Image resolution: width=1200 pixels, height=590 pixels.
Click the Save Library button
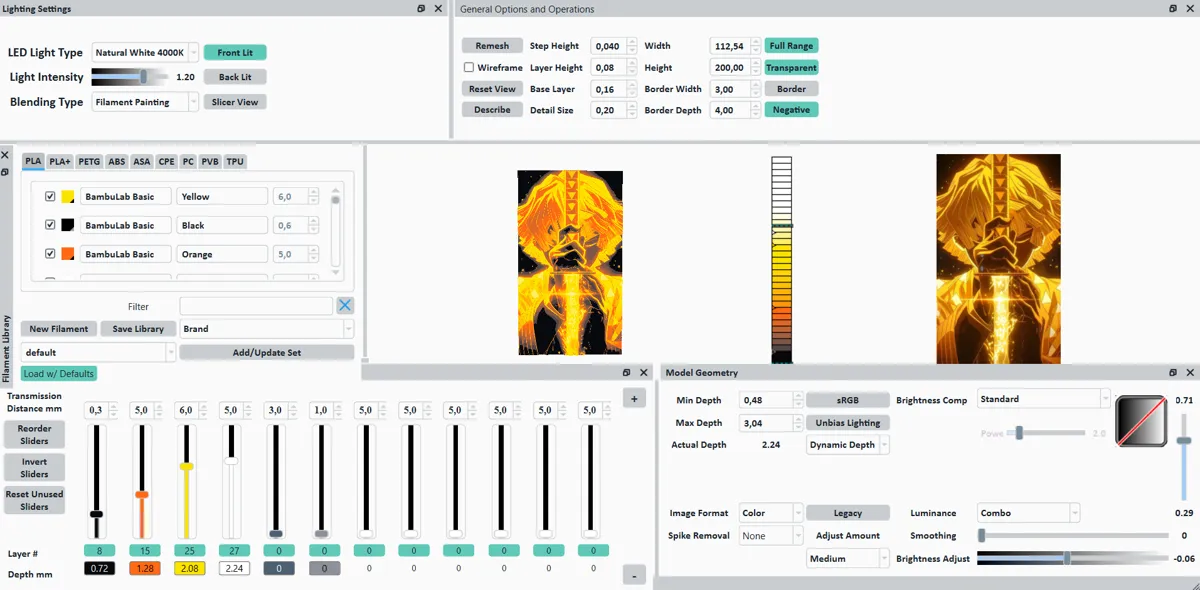pyautogui.click(x=138, y=329)
